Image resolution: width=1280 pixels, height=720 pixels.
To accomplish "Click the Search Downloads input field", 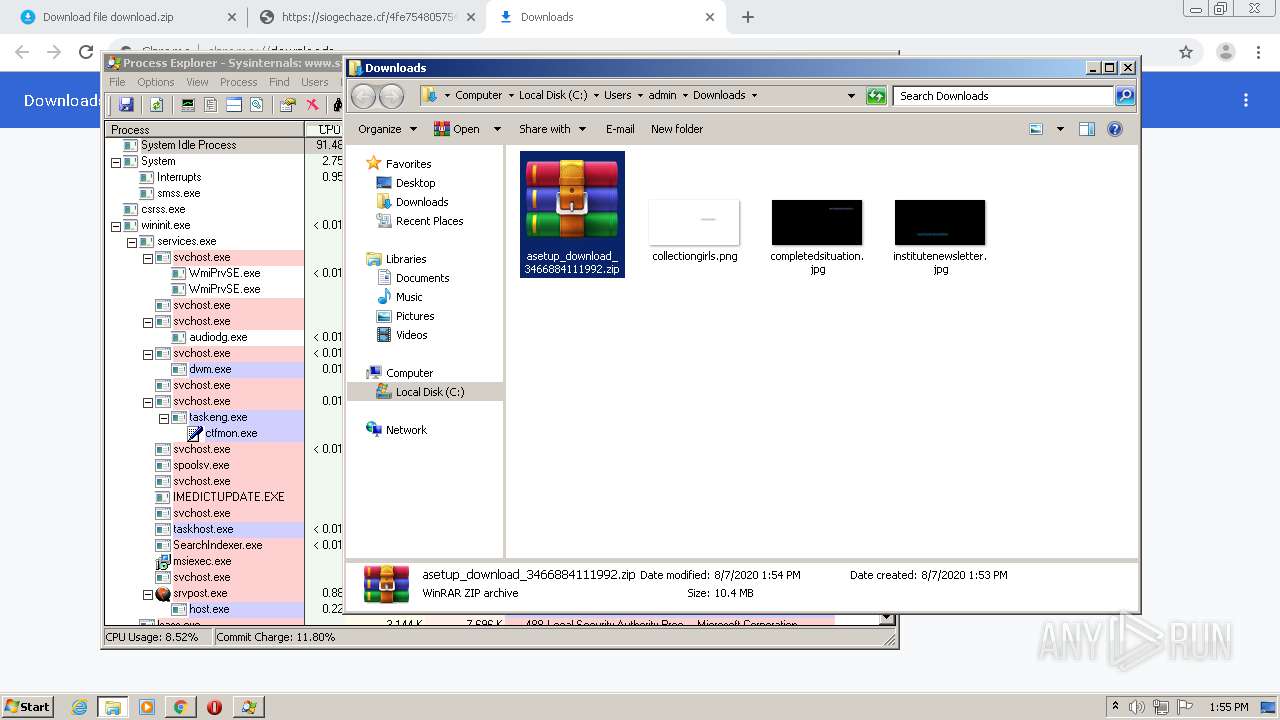I will pyautogui.click(x=1003, y=96).
